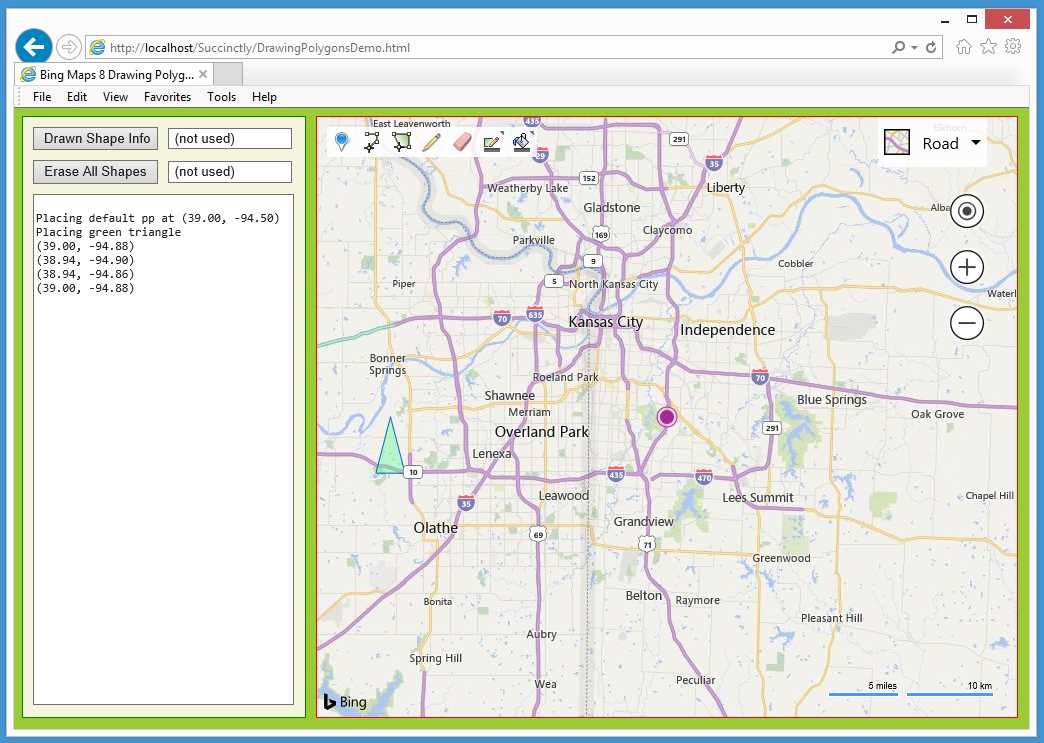Screen dimensions: 1044x743
Task: Click the Drawn Shape Info button
Action: [x=95, y=138]
